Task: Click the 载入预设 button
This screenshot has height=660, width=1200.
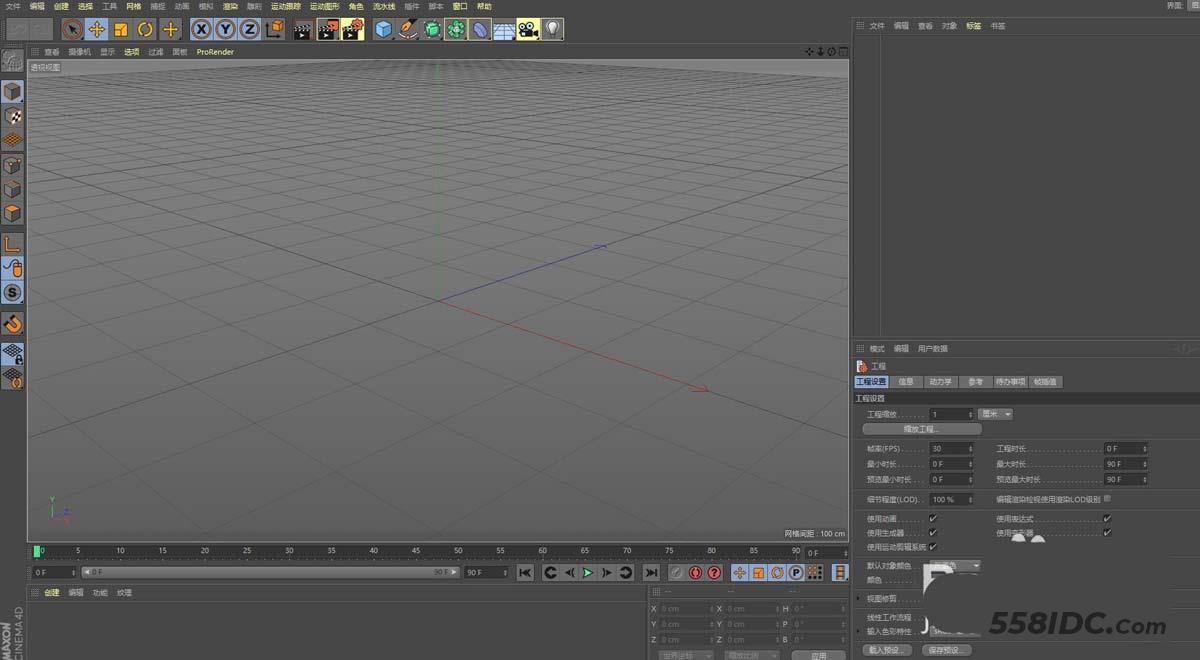Action: pos(887,650)
